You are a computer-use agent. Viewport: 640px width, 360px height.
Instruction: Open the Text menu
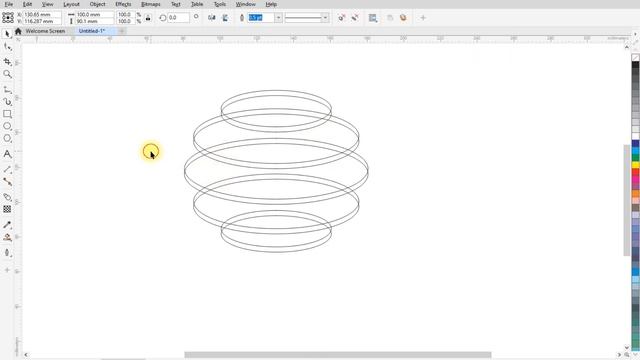point(176,4)
